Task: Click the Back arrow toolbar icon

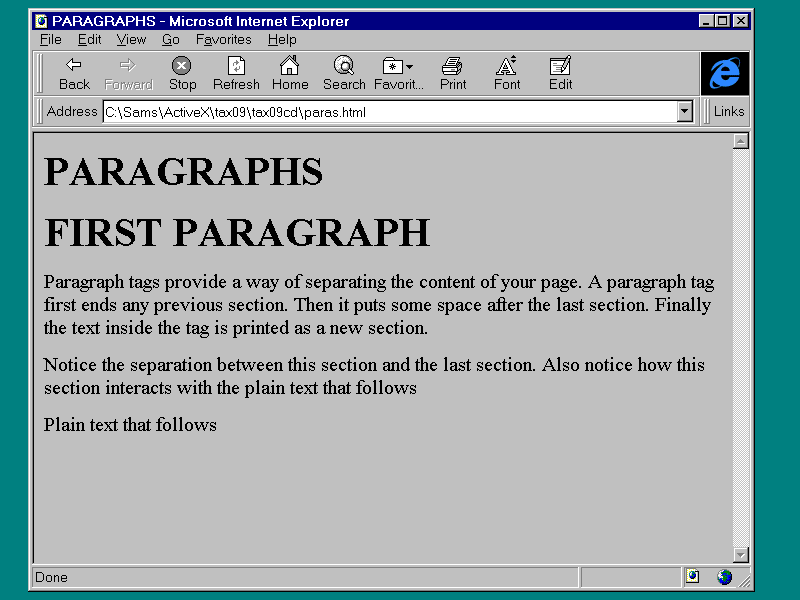Action: pos(74,66)
